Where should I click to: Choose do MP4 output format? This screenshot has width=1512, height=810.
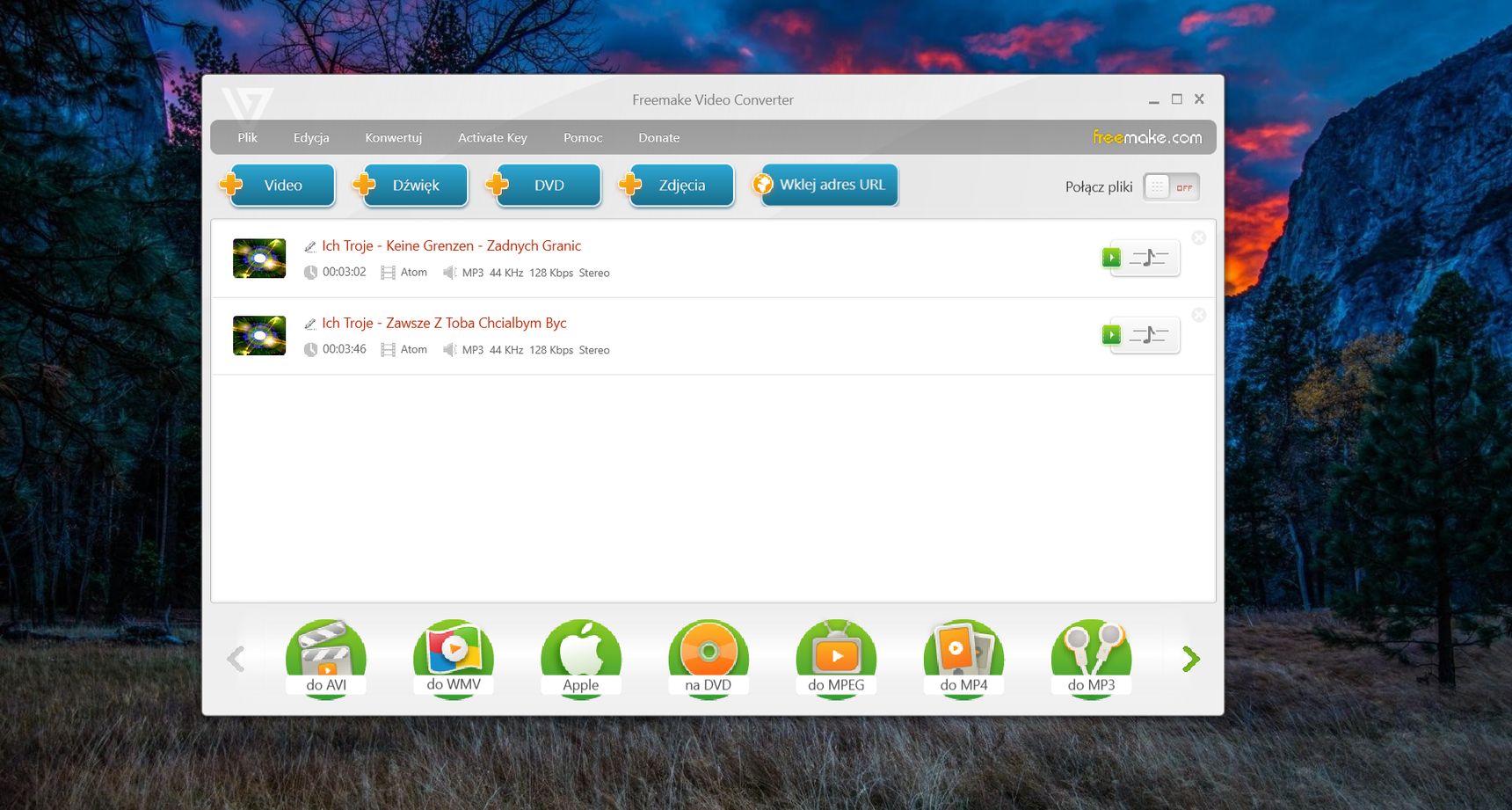[963, 660]
